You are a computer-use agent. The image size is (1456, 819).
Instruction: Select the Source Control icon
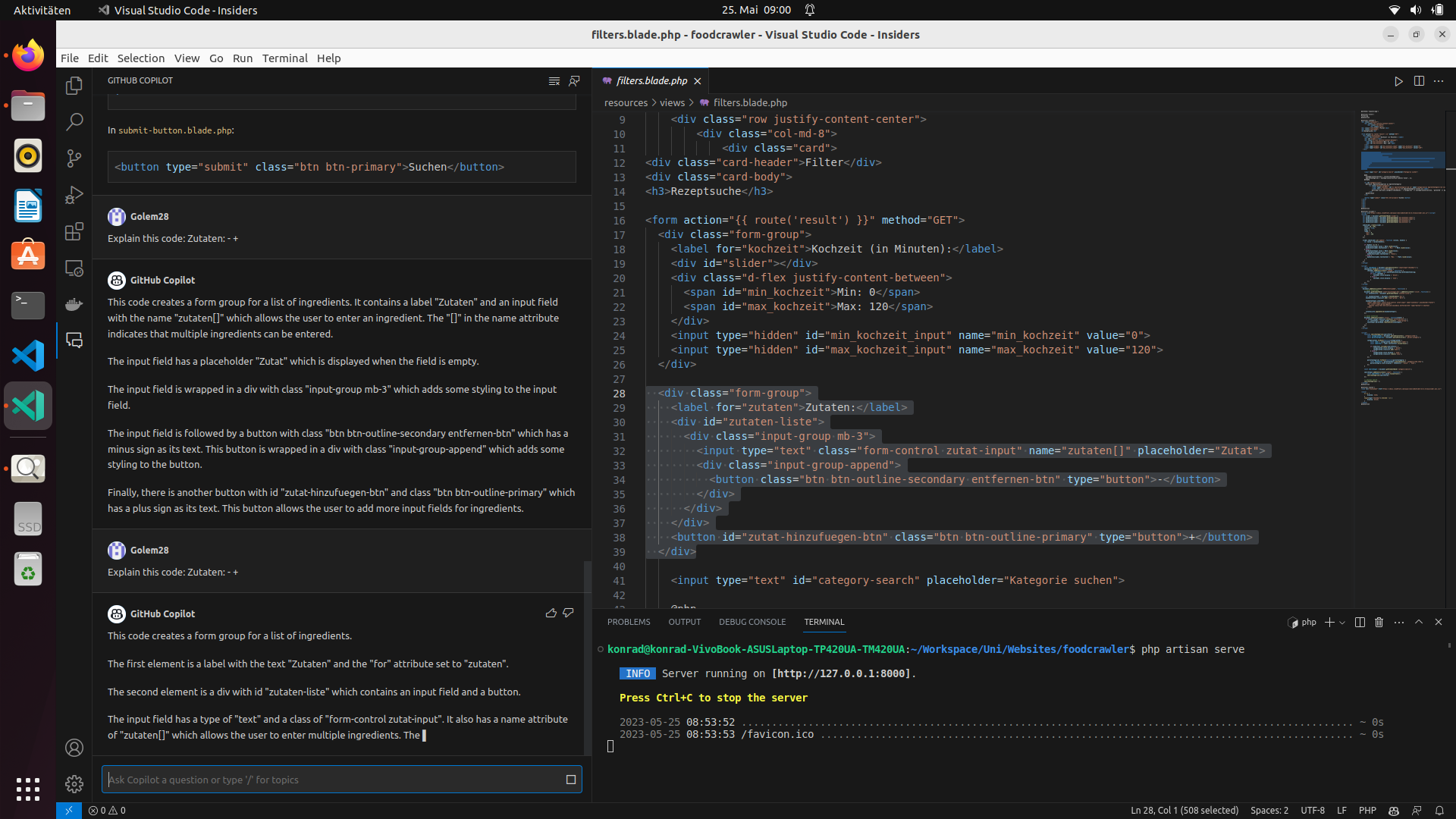pos(74,158)
